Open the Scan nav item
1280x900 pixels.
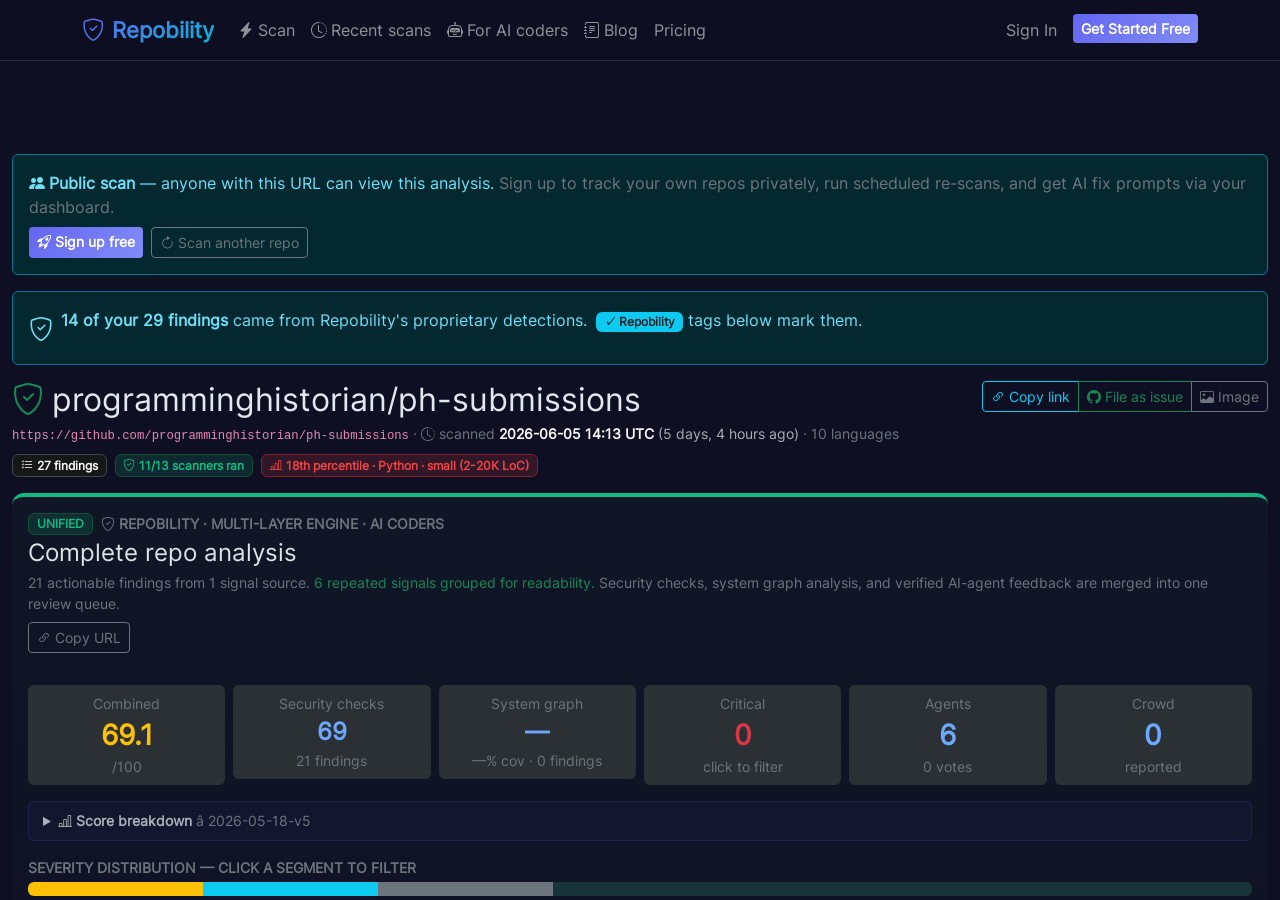(x=267, y=30)
